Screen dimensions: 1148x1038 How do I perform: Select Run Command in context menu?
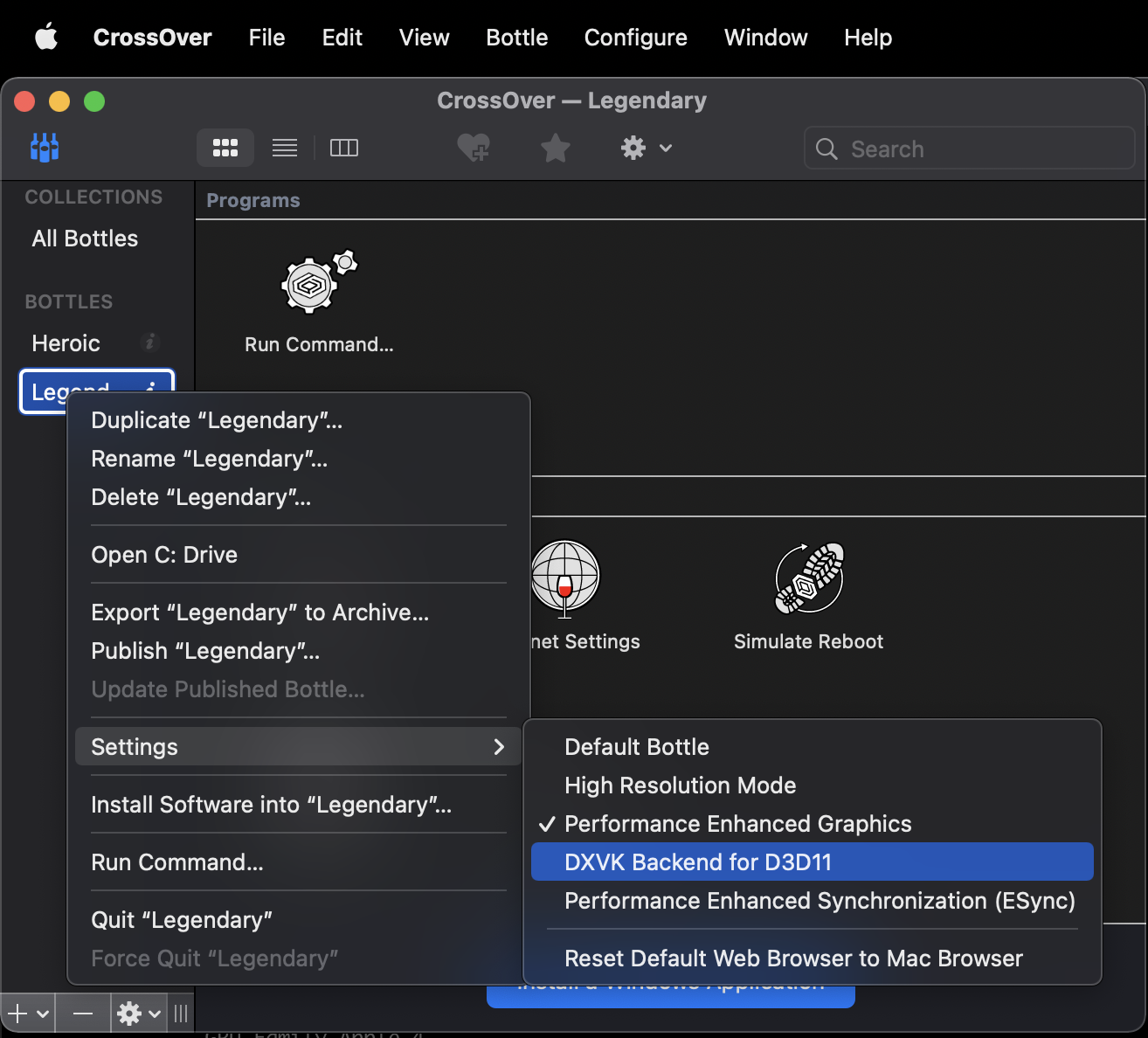(x=299, y=862)
